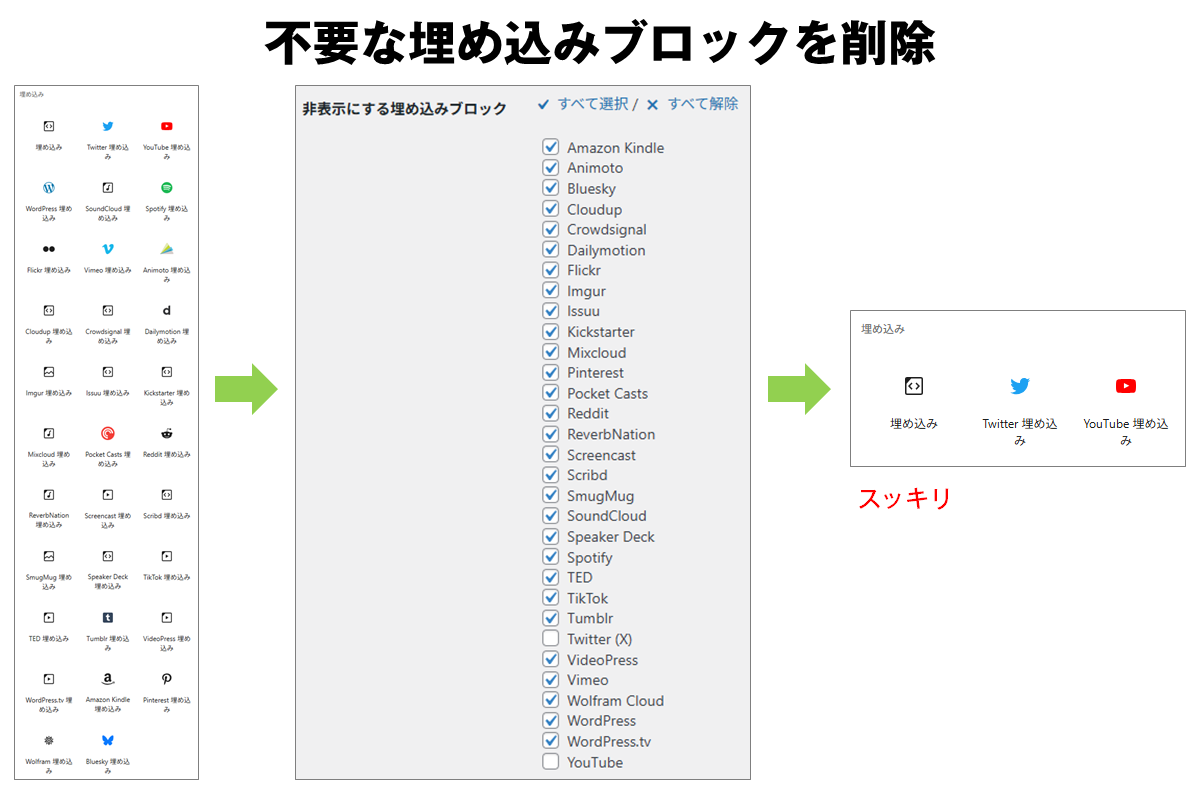Click the Tumblr label in the checklist
The width and height of the screenshot is (1200, 800).
click(591, 618)
